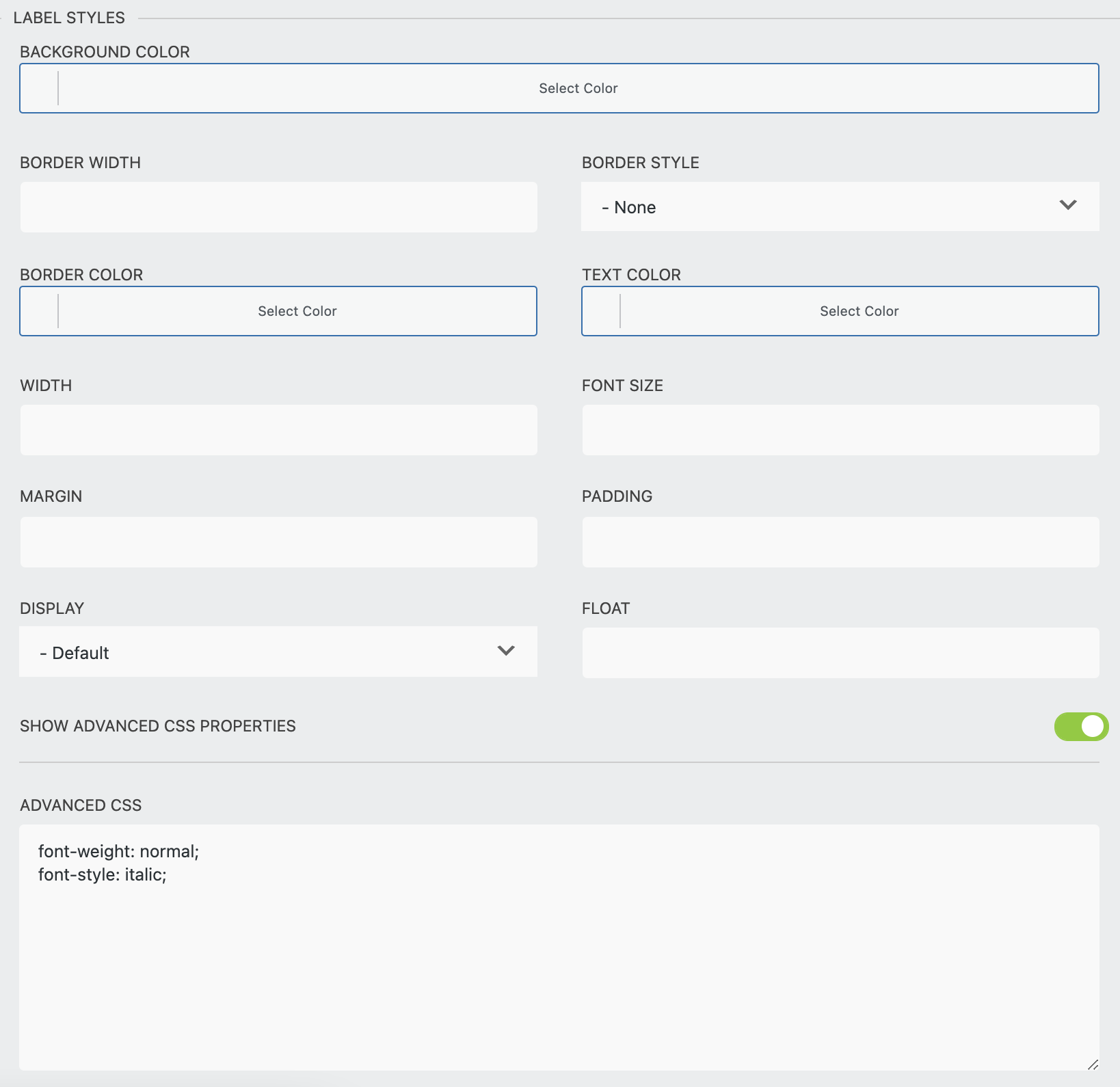Image resolution: width=1120 pixels, height=1087 pixels.
Task: Click the Background Color swatch preview
Action: (40, 88)
